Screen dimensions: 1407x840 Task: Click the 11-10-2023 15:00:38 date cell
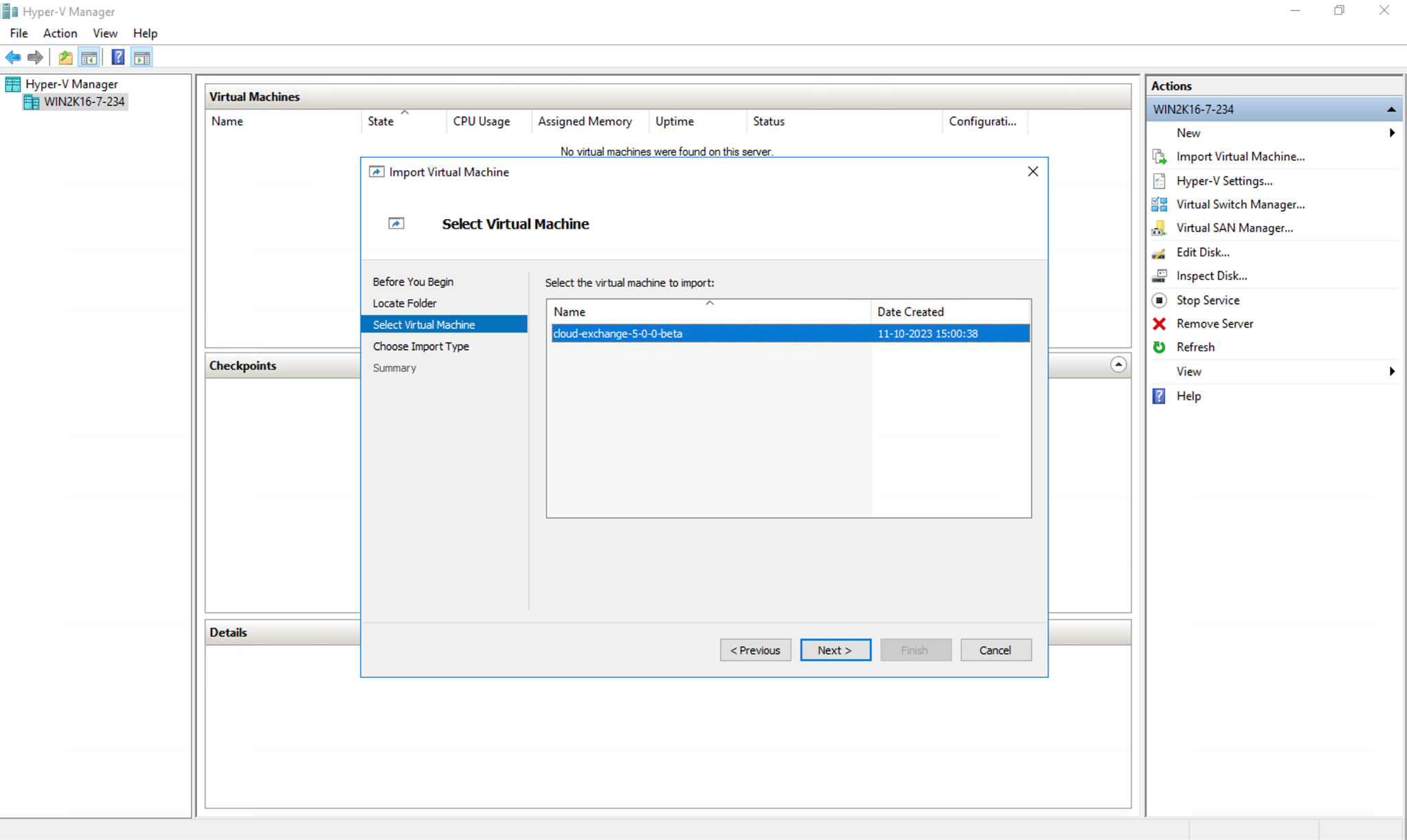927,334
